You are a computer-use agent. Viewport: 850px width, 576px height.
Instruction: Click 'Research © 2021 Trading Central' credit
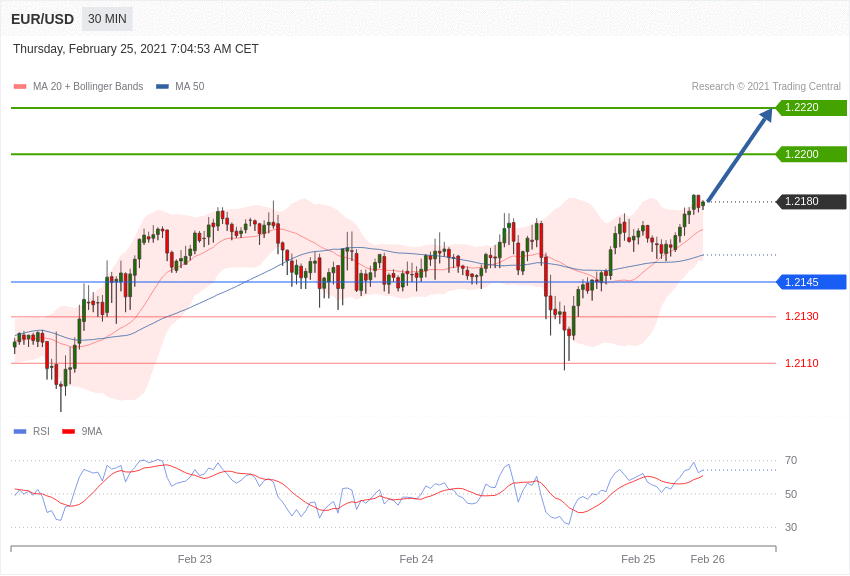[x=766, y=86]
